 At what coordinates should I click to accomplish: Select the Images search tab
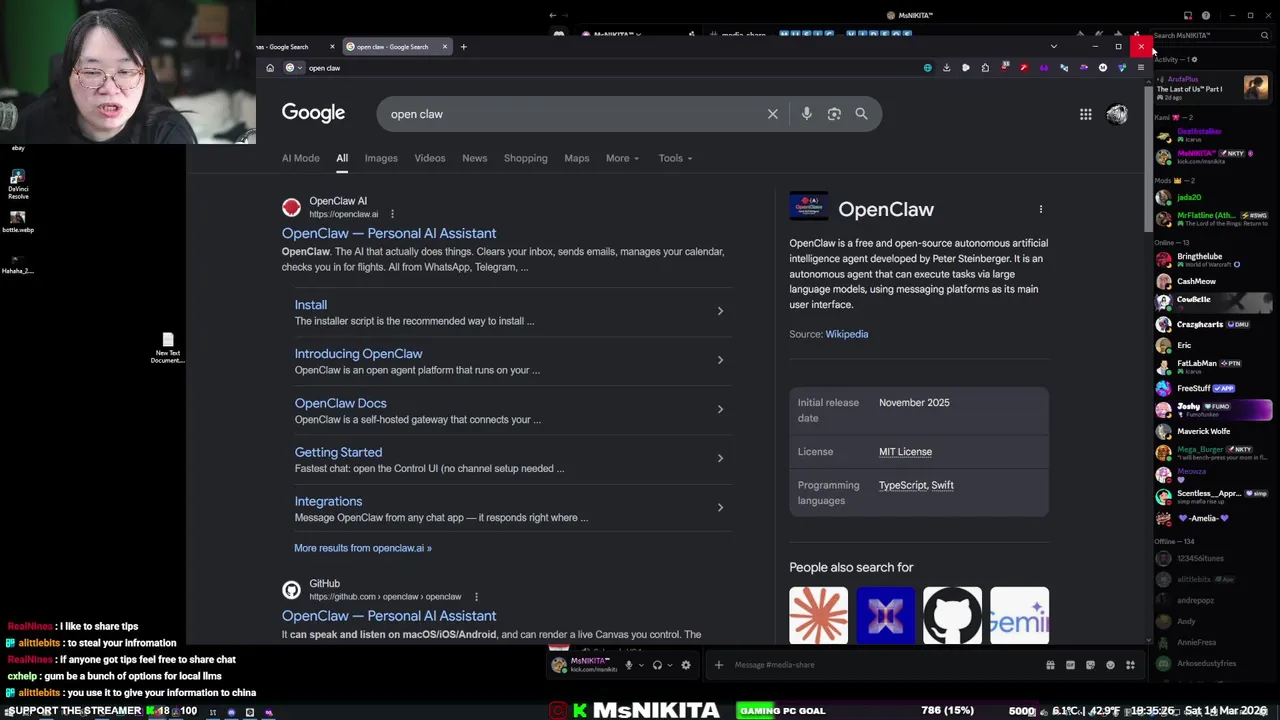(381, 158)
